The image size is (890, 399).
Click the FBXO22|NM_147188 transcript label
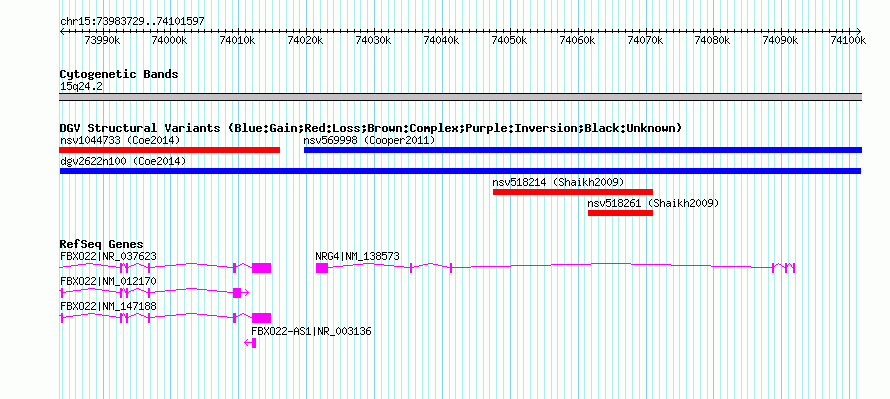[108, 306]
